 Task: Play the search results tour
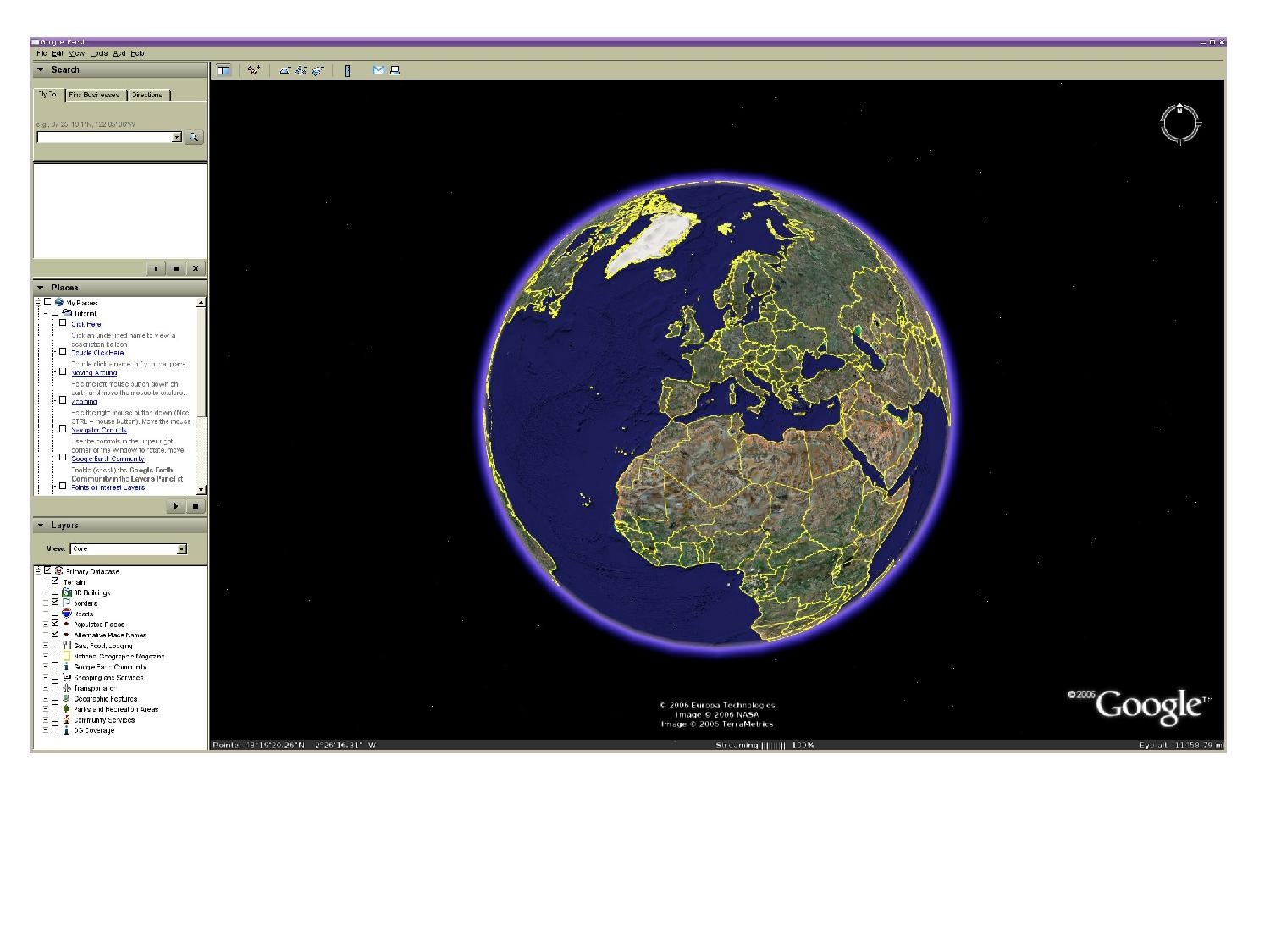pos(157,268)
